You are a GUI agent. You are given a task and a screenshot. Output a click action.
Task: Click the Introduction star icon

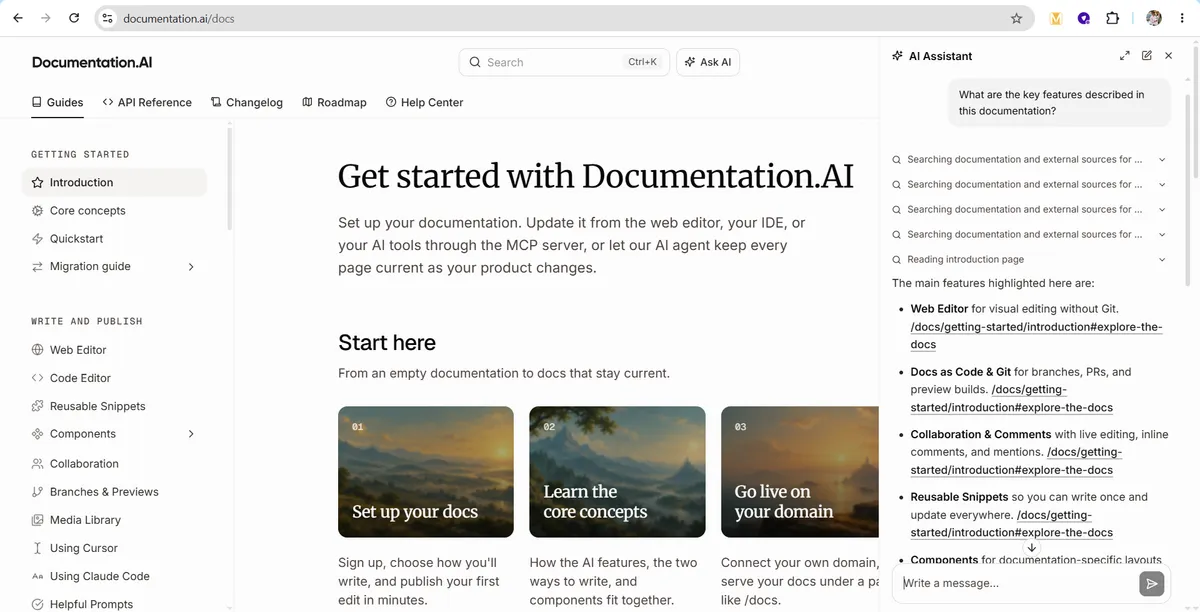point(38,183)
